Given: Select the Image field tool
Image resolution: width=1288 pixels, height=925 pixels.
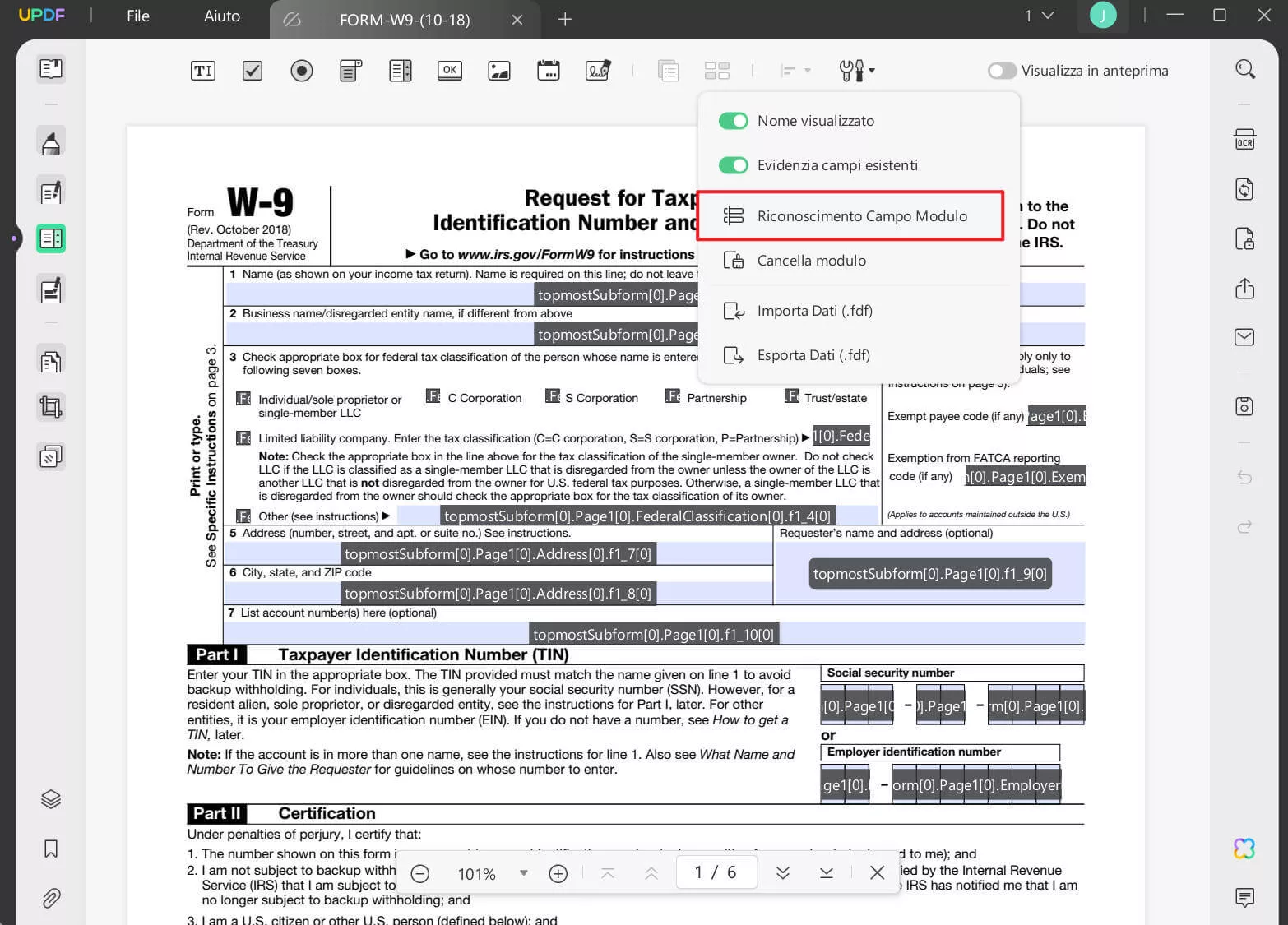Looking at the screenshot, I should coord(499,71).
